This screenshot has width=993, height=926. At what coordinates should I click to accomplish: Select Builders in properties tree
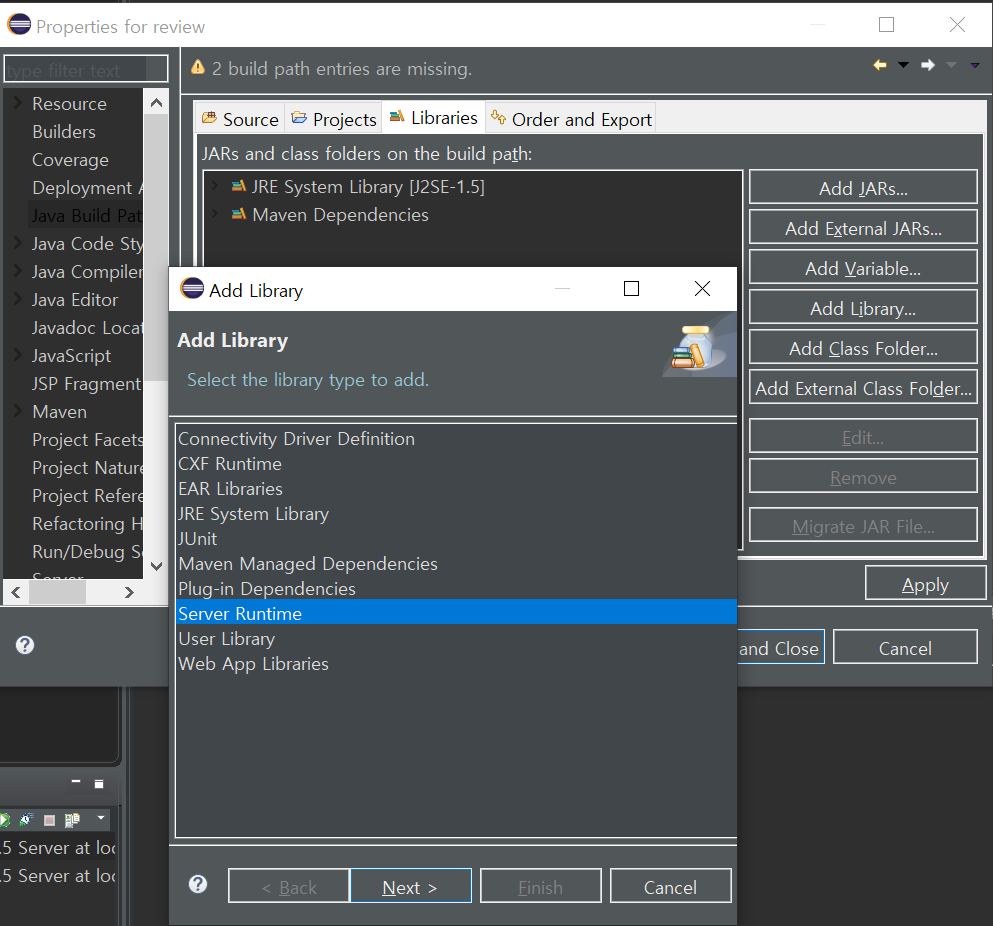(64, 131)
